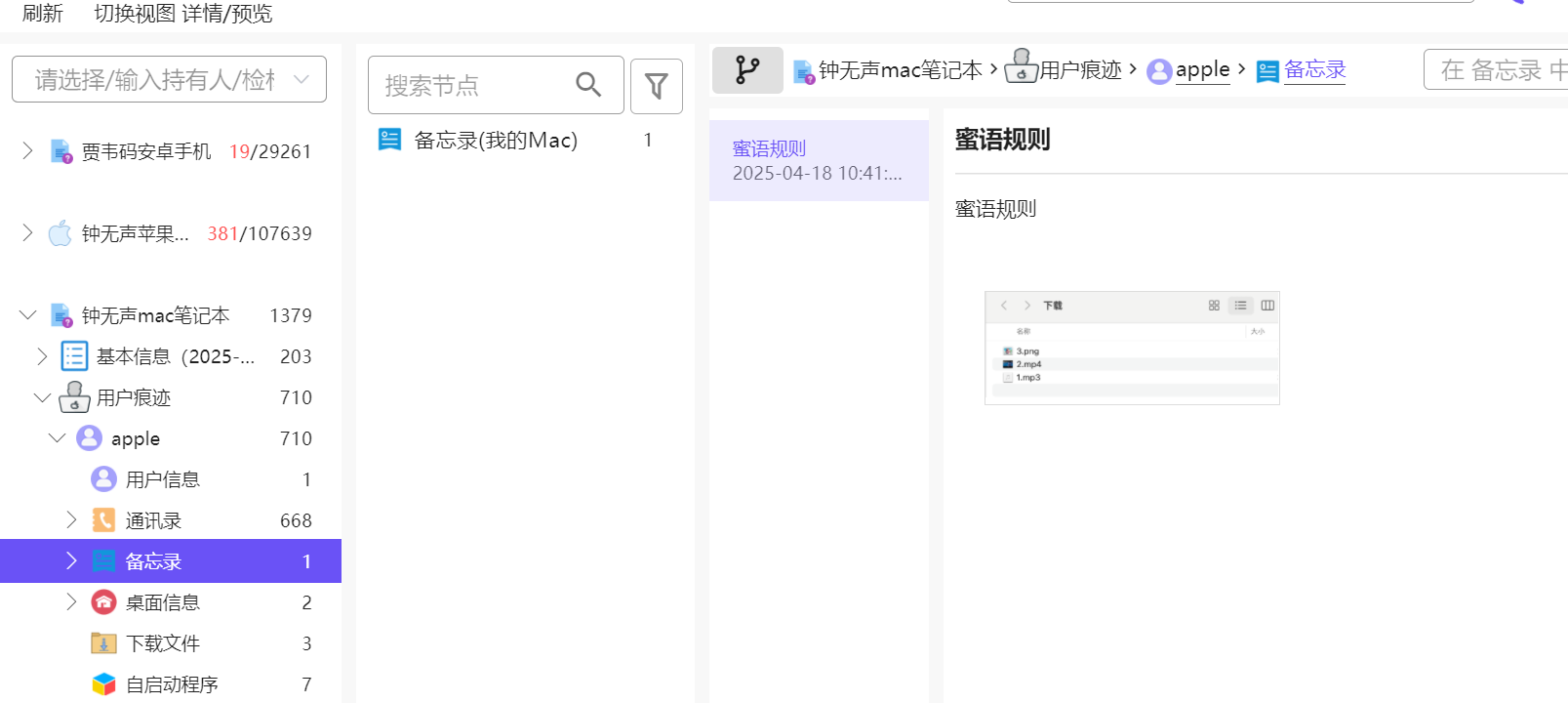Select the 蜜语规则 note list entry
Screen dimensions: 1568x703
point(818,160)
